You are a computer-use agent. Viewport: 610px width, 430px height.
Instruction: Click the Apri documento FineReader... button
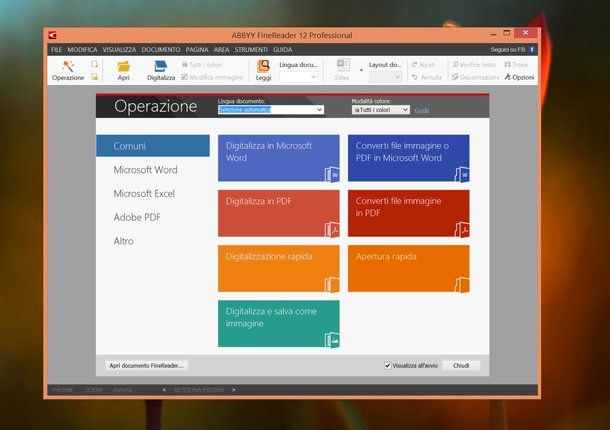click(x=146, y=365)
